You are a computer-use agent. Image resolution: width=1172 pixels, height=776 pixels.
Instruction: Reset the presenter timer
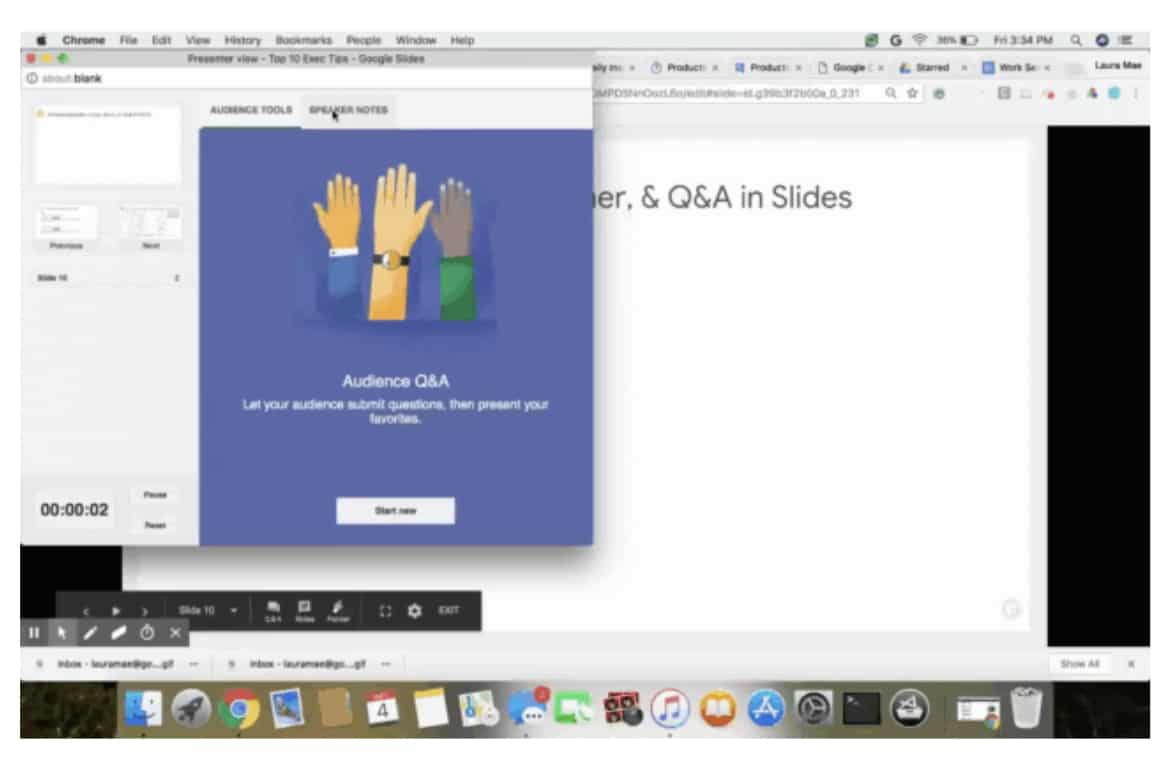point(154,525)
